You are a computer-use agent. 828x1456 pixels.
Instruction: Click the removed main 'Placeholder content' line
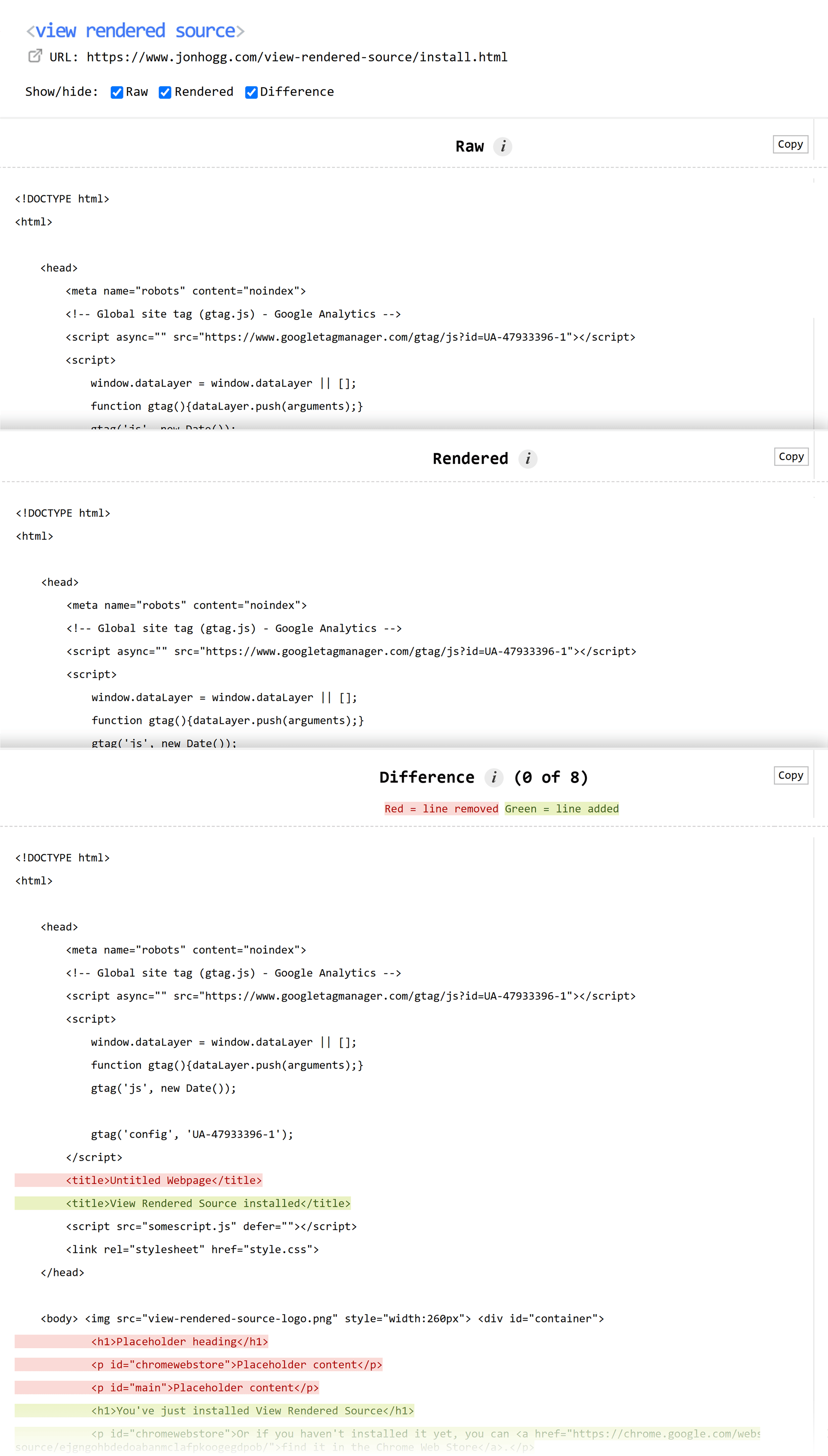(x=167, y=1387)
